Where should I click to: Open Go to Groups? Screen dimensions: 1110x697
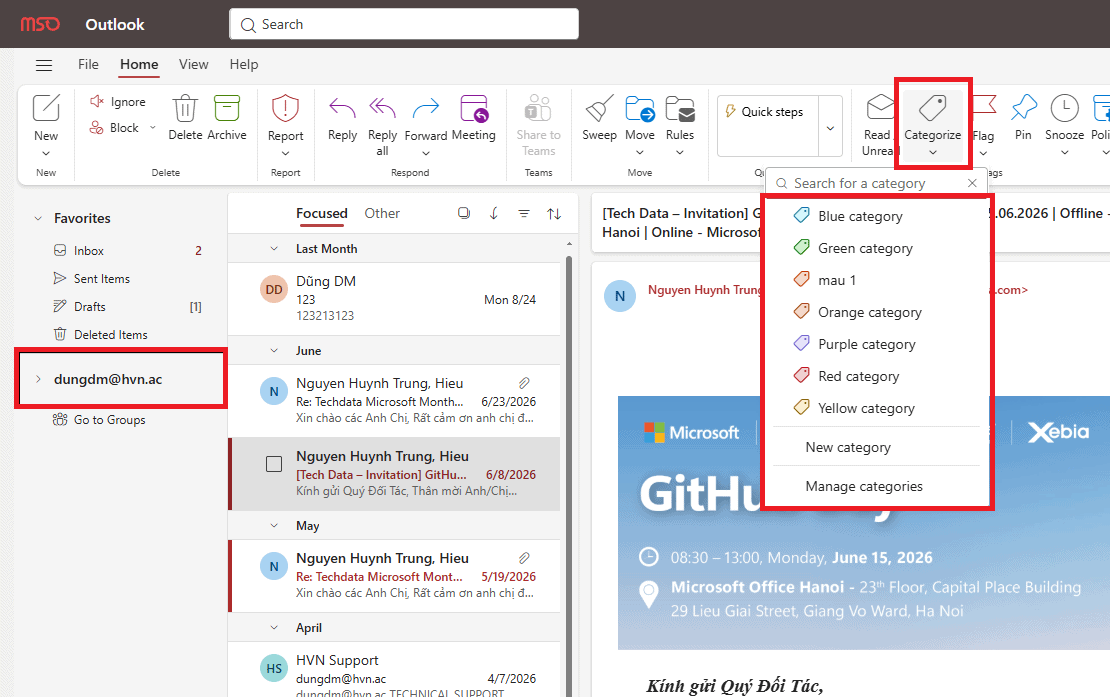[110, 420]
